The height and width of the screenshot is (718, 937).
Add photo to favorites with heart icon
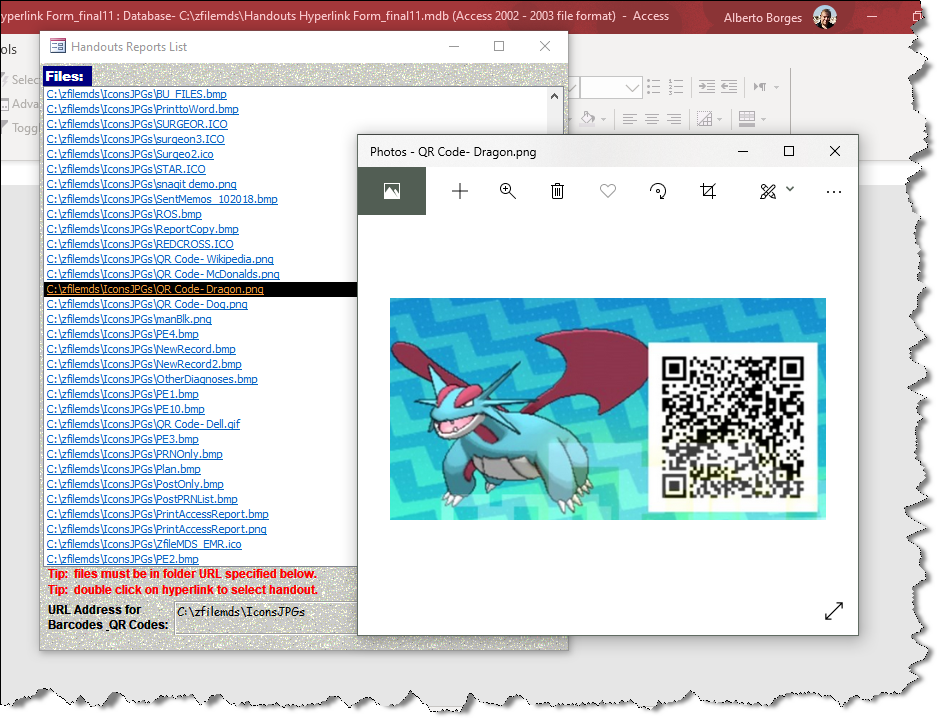coord(608,191)
